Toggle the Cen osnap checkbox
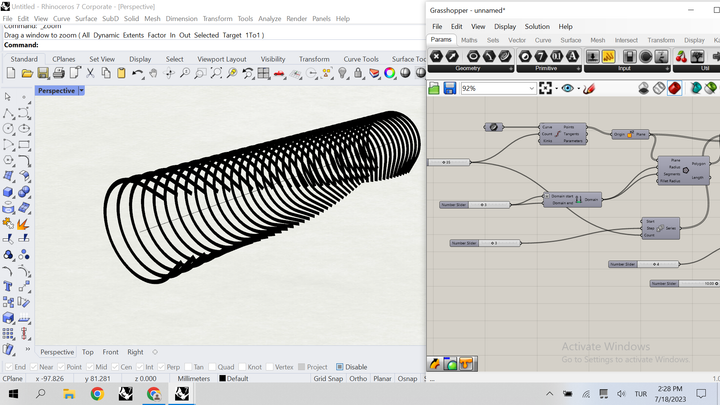Image resolution: width=720 pixels, height=405 pixels. point(115,367)
